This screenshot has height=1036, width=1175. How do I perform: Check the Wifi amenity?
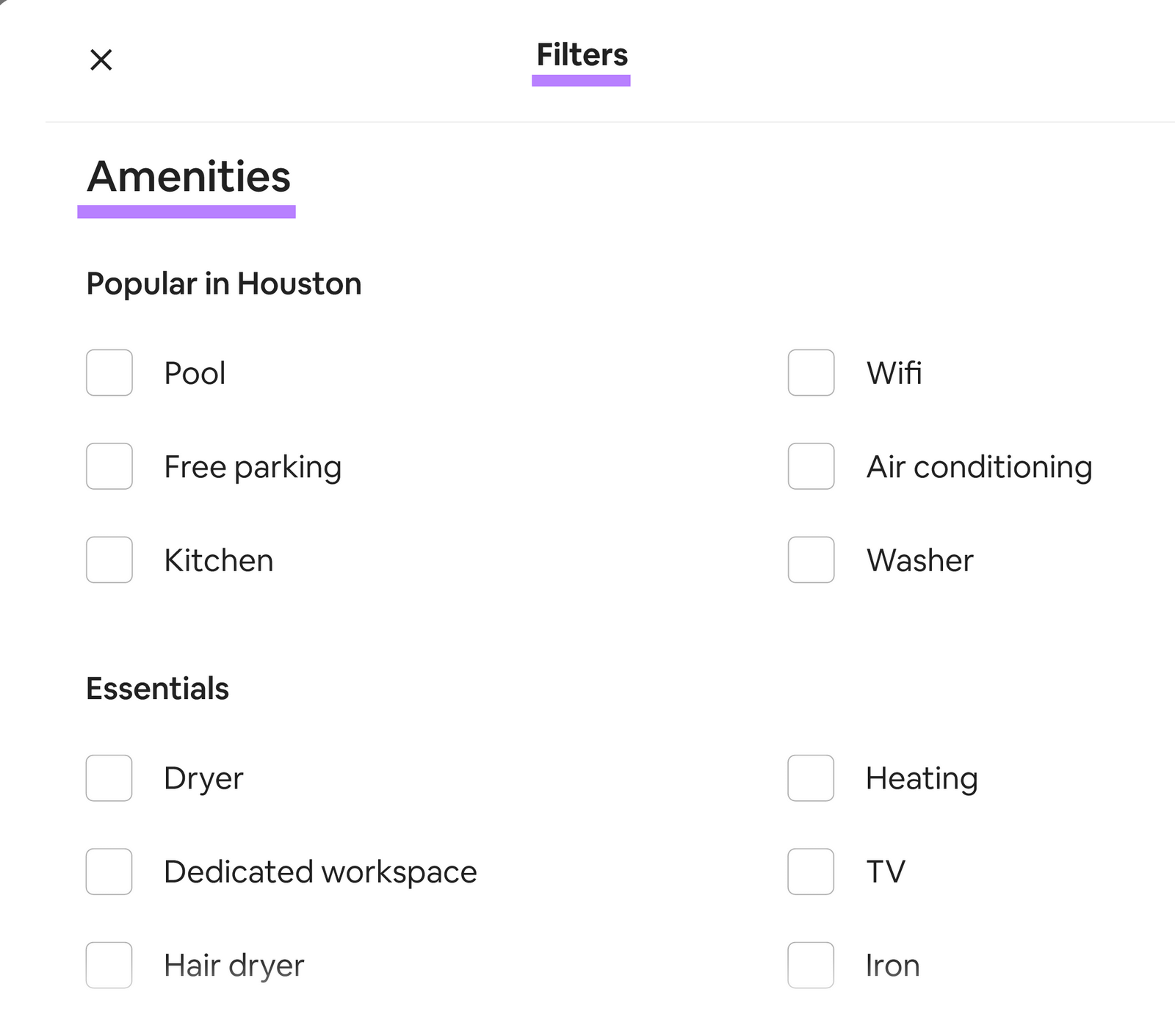point(809,373)
